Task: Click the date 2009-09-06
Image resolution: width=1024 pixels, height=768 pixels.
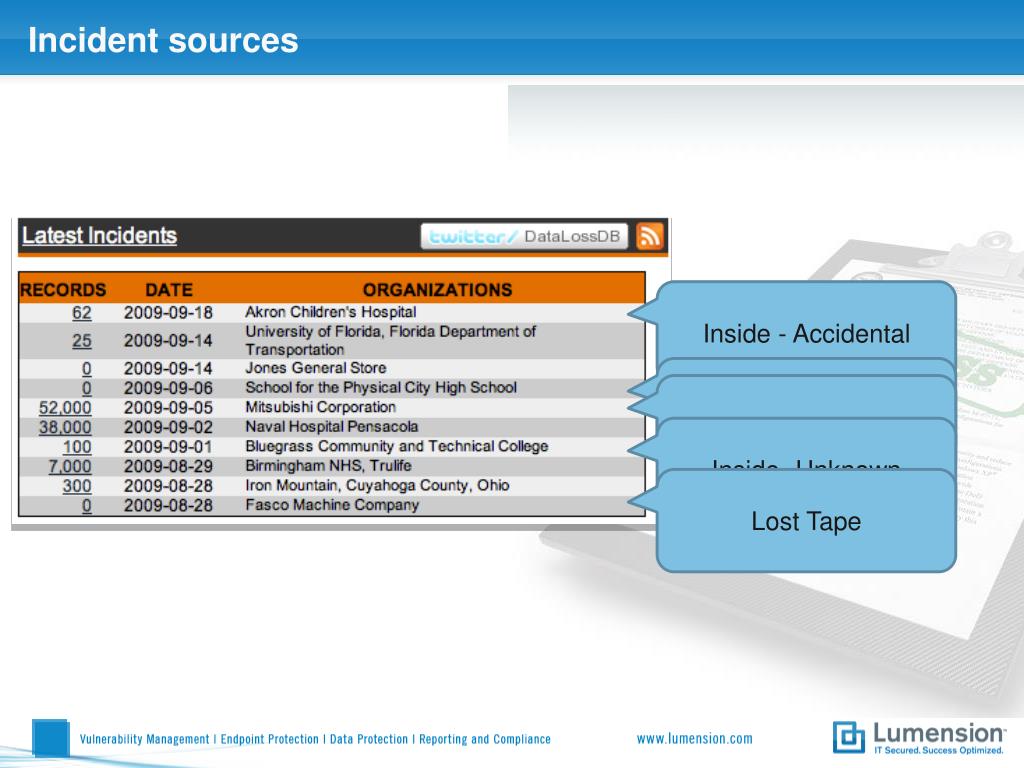Action: pos(168,389)
